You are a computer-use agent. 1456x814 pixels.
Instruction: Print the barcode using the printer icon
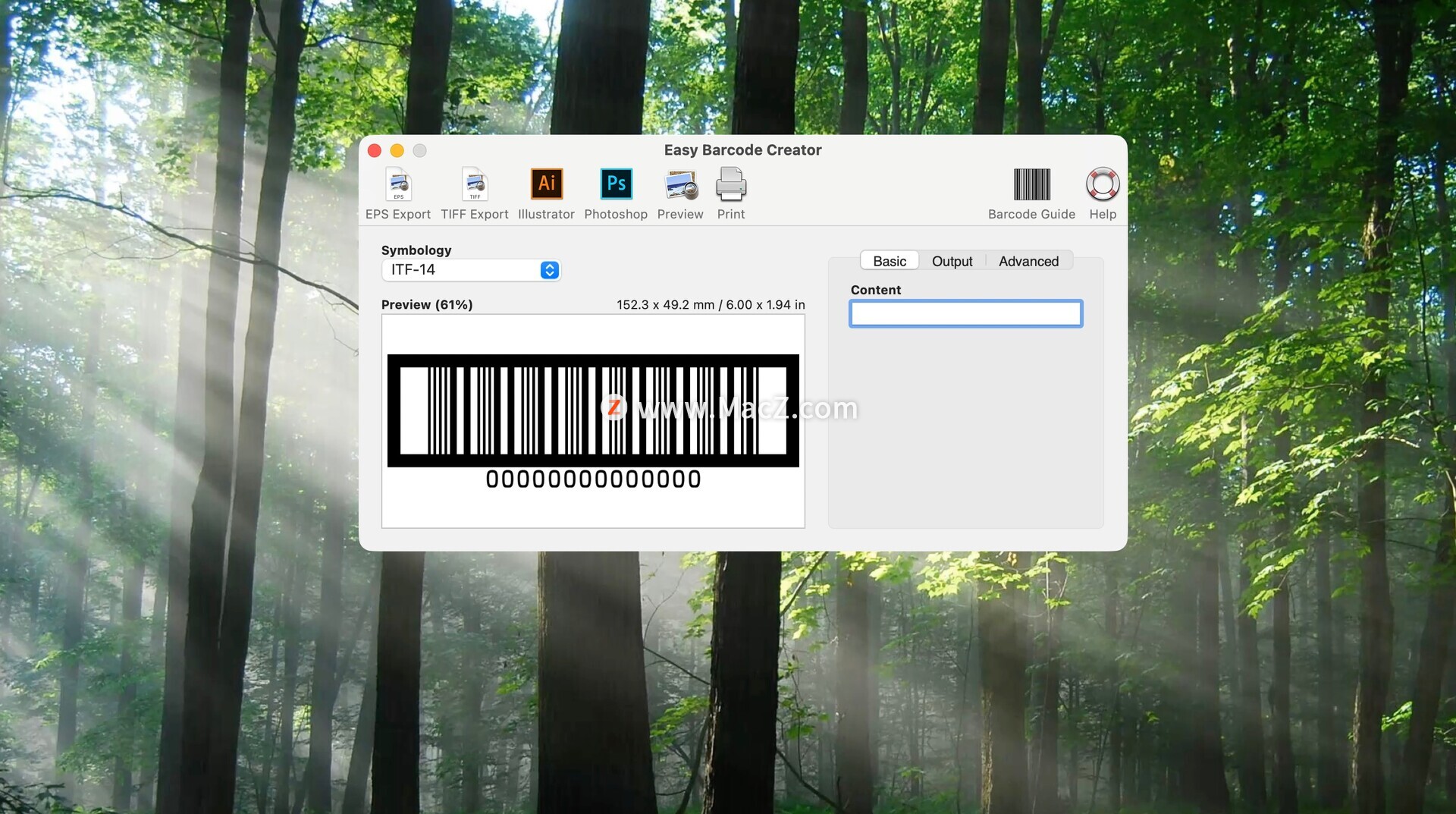[731, 185]
